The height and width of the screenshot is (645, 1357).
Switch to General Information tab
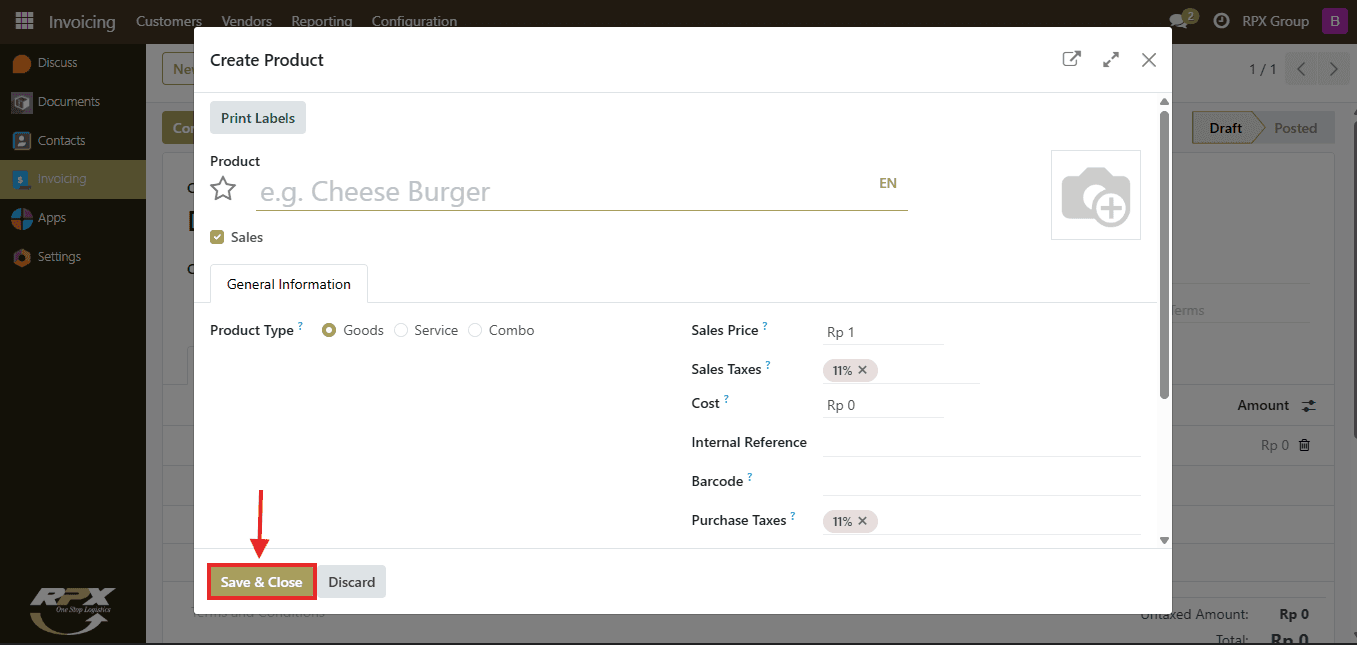[x=289, y=284]
